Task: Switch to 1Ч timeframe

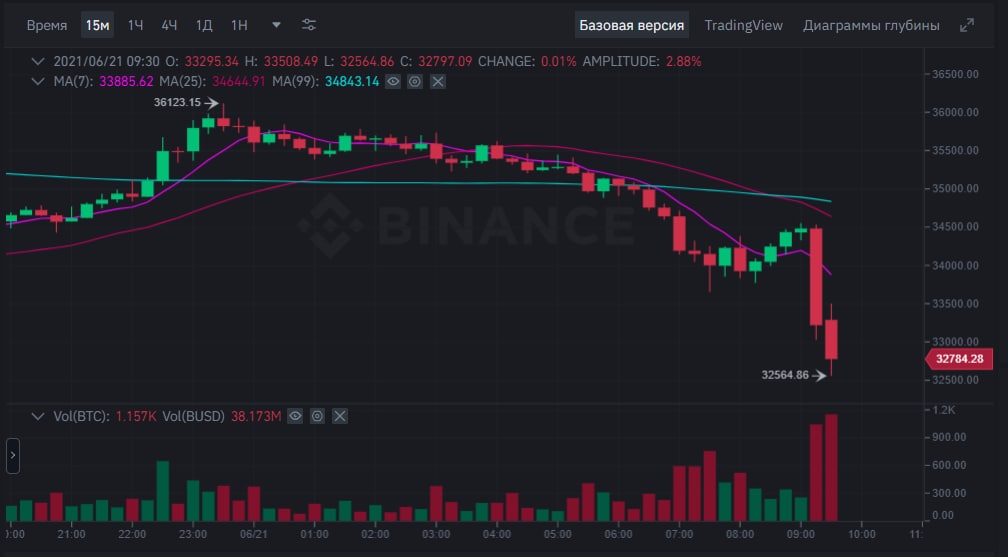Action: point(136,25)
